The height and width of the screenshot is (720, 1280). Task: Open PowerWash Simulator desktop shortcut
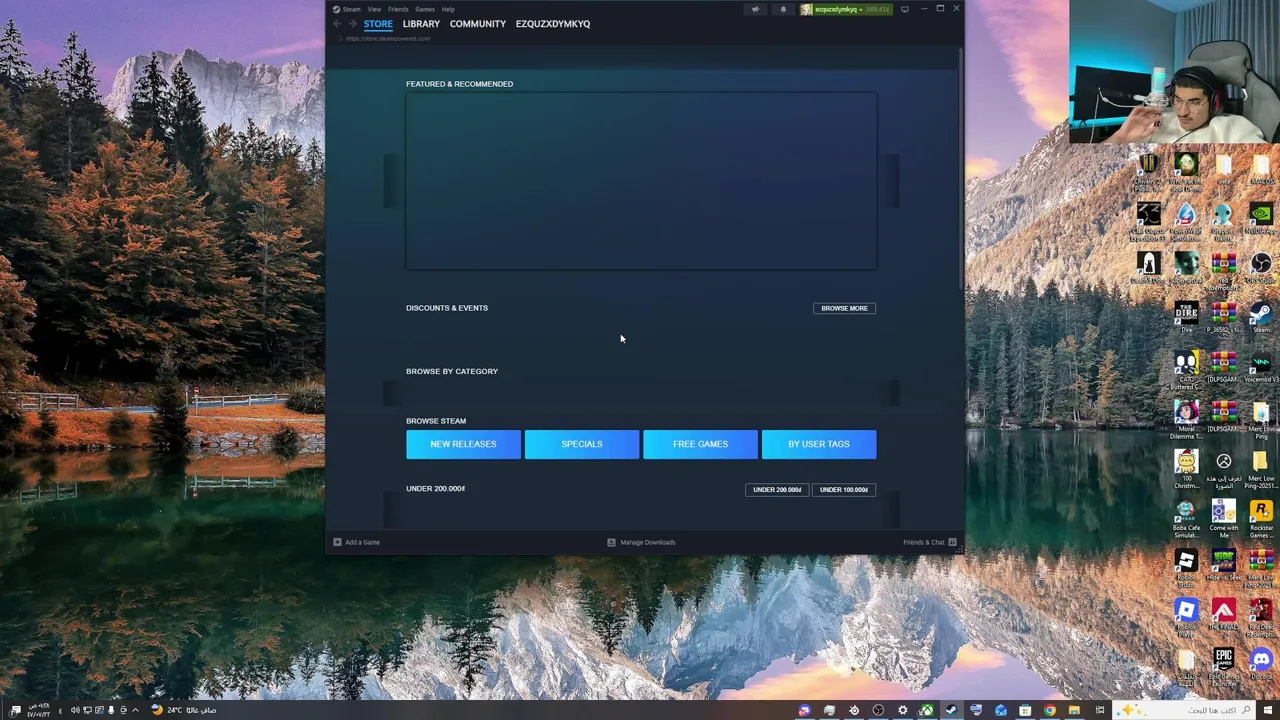pyautogui.click(x=1186, y=220)
